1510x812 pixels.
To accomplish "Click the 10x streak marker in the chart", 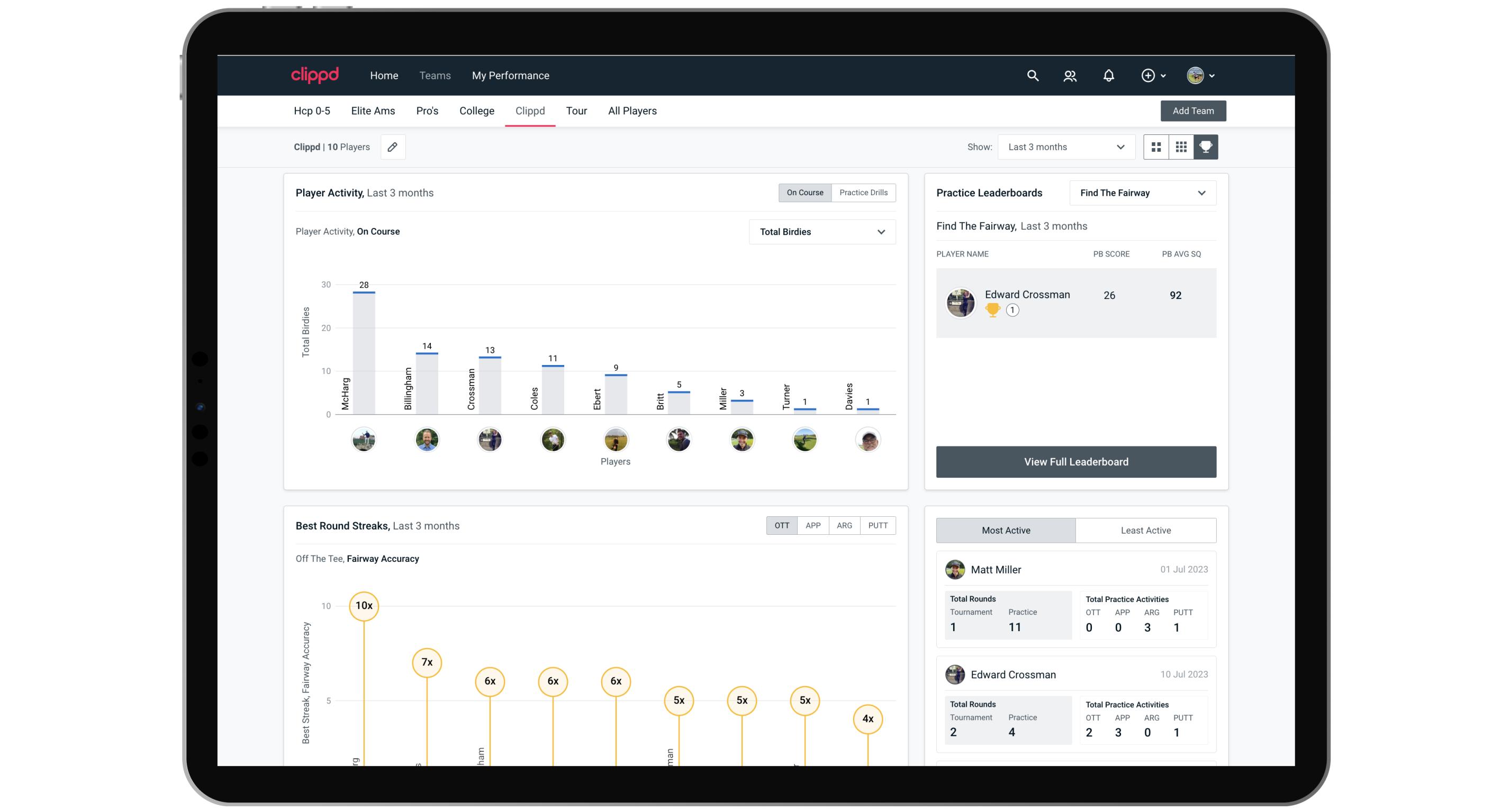I will (x=364, y=606).
